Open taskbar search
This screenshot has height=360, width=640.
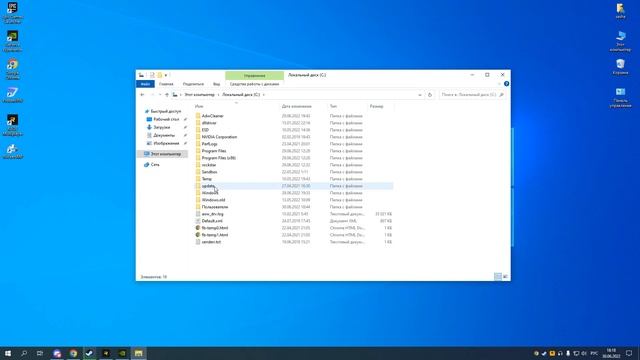point(24,353)
